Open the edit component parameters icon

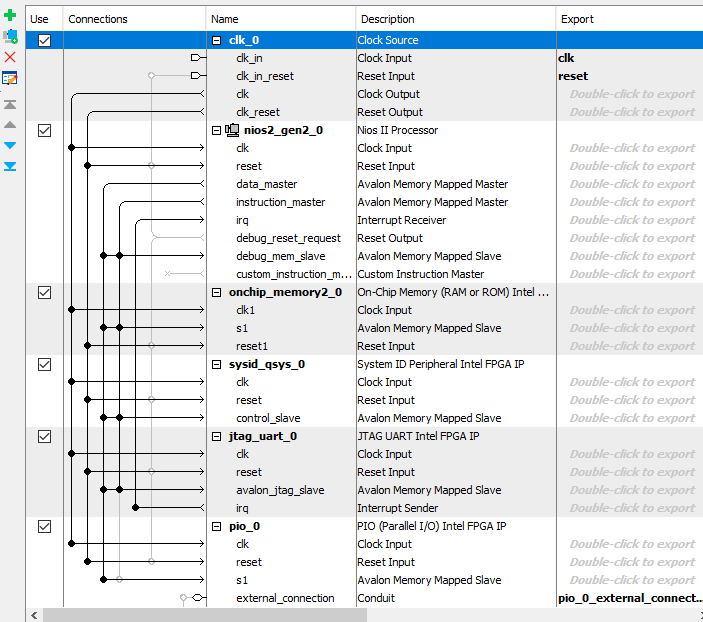tap(10, 77)
